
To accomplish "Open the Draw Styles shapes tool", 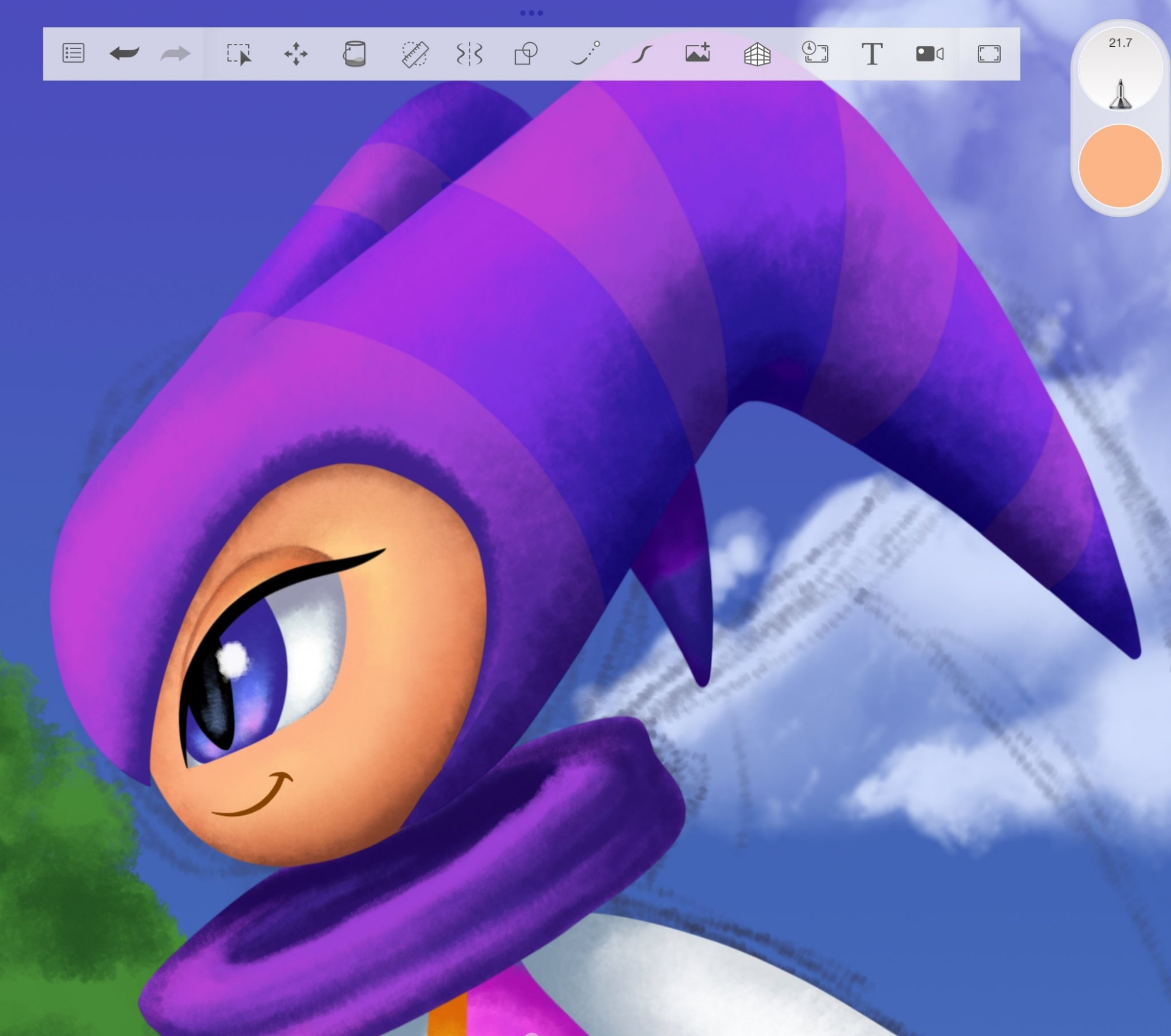I will pyautogui.click(x=526, y=54).
